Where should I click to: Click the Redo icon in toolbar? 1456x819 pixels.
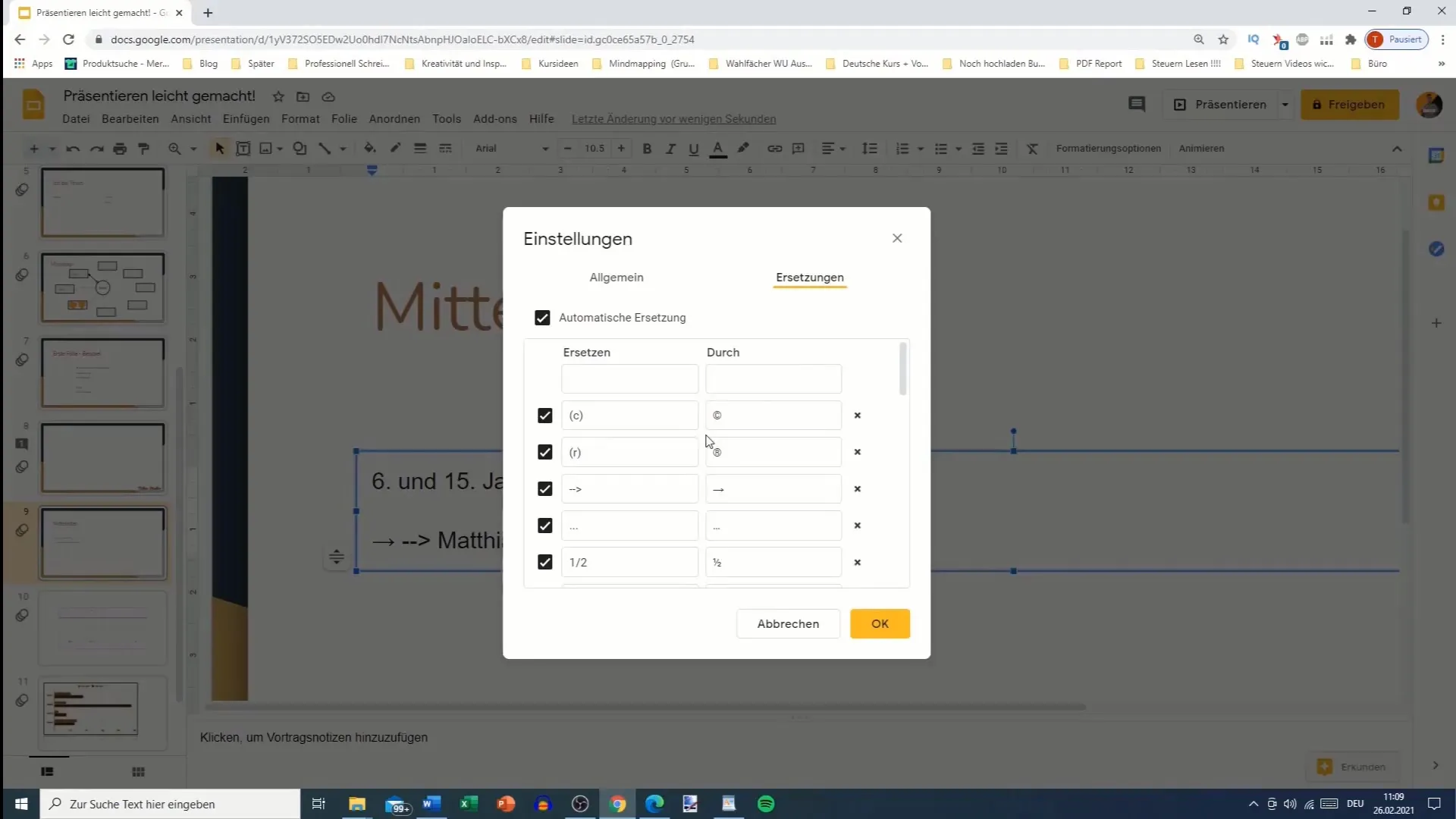click(x=96, y=149)
